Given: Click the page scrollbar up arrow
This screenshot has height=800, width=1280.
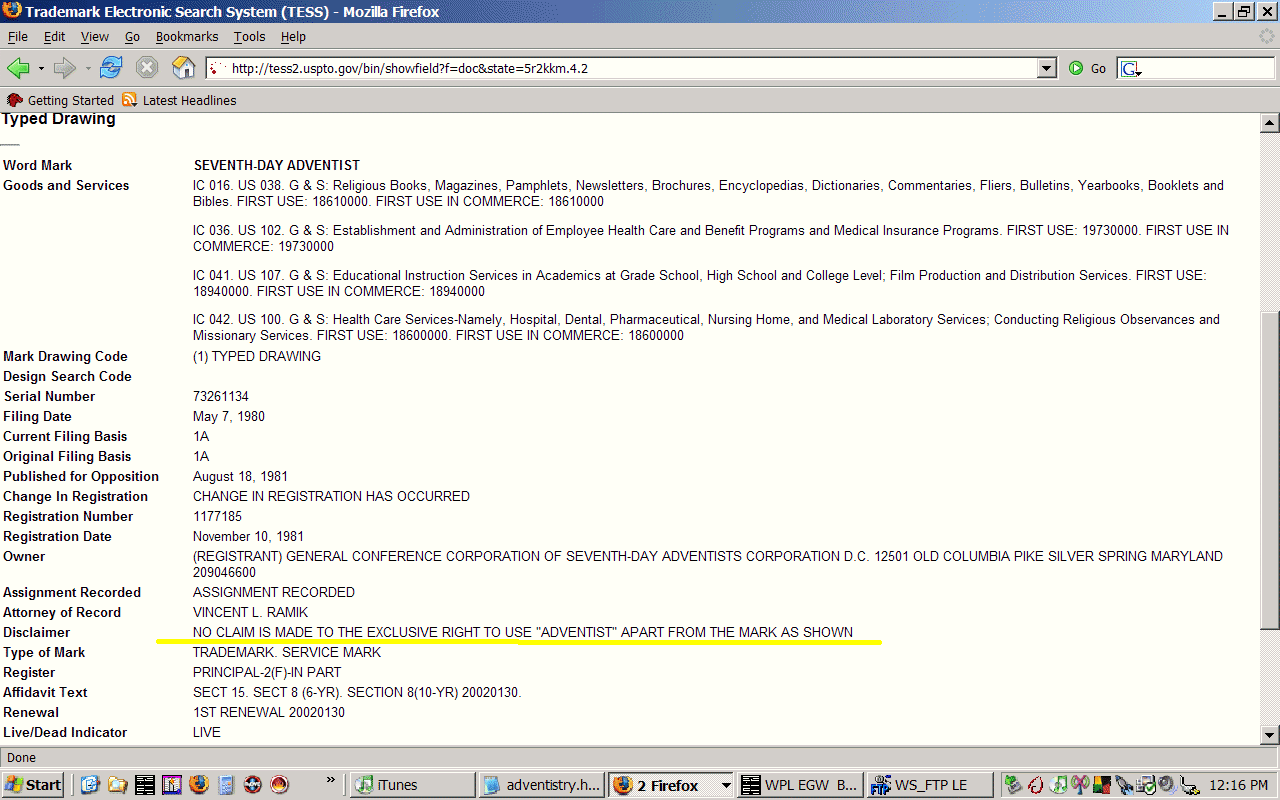Looking at the screenshot, I should [x=1270, y=124].
